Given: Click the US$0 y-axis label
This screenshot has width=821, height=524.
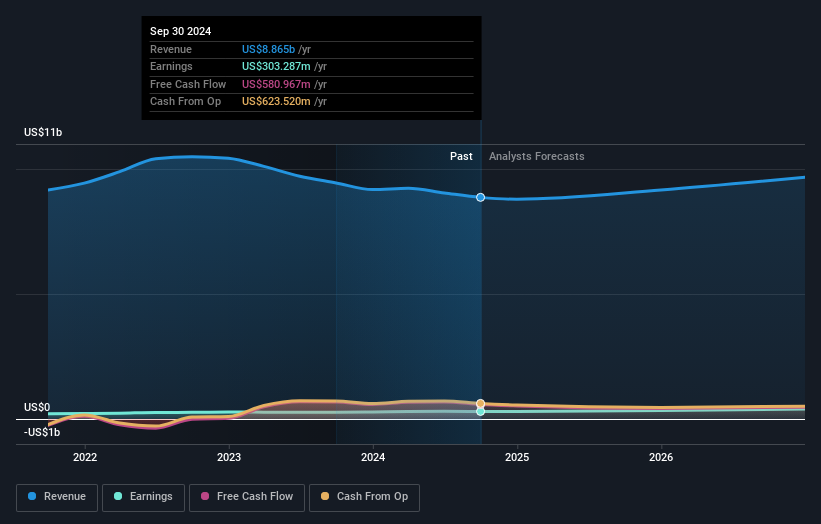Looking at the screenshot, I should [37, 407].
